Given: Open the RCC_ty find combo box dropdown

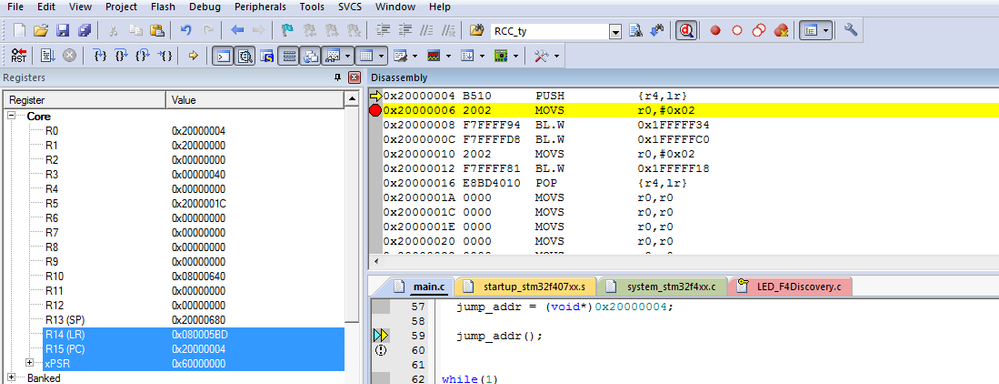Looking at the screenshot, I should click(x=615, y=31).
